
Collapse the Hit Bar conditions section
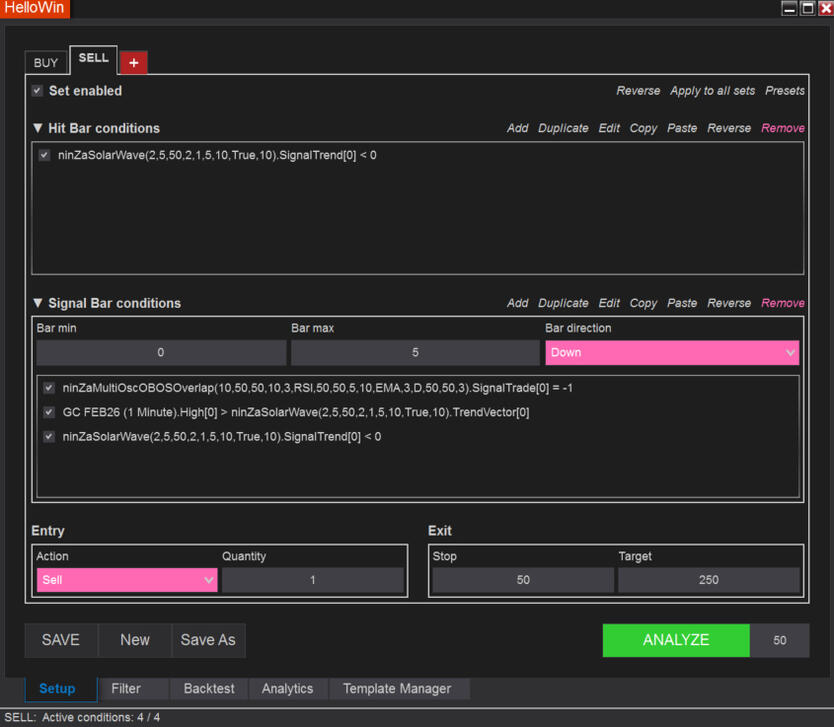coord(38,129)
